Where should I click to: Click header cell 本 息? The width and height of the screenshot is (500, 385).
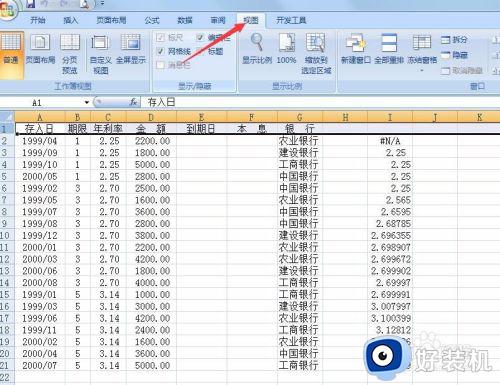pyautogui.click(x=252, y=128)
